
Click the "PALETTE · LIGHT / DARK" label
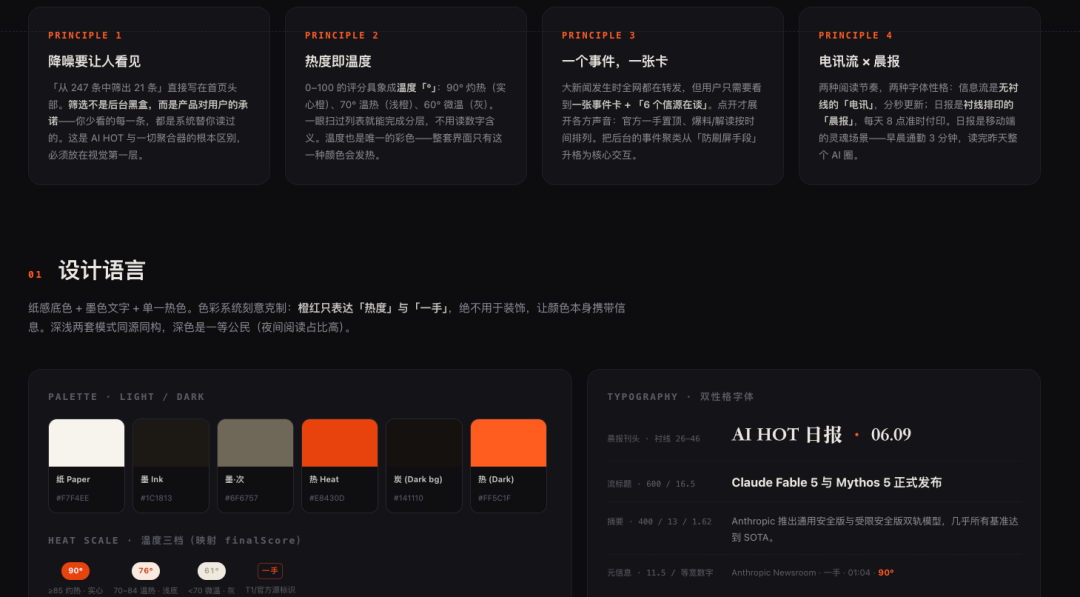pyautogui.click(x=127, y=397)
